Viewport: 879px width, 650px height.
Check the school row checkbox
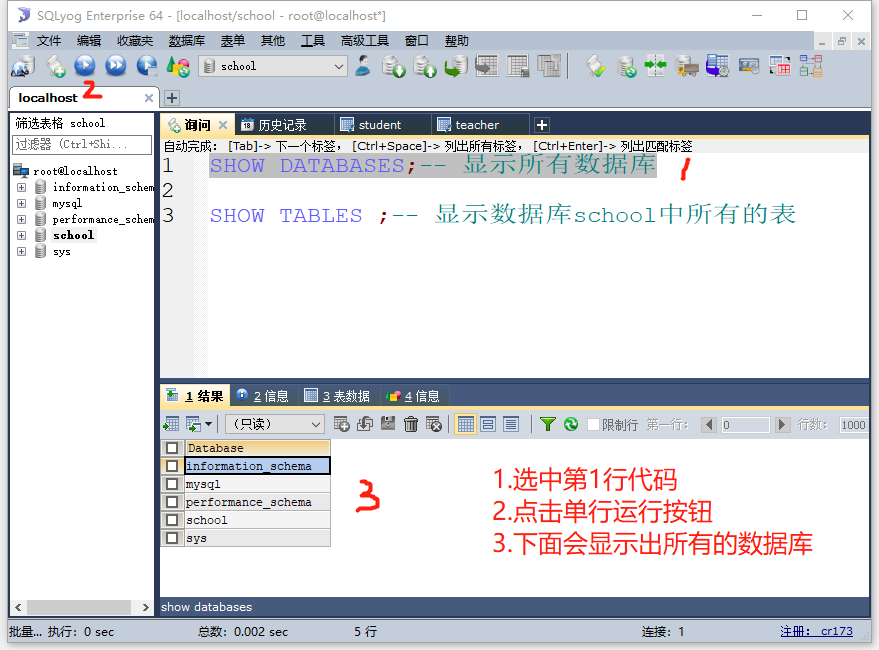172,520
